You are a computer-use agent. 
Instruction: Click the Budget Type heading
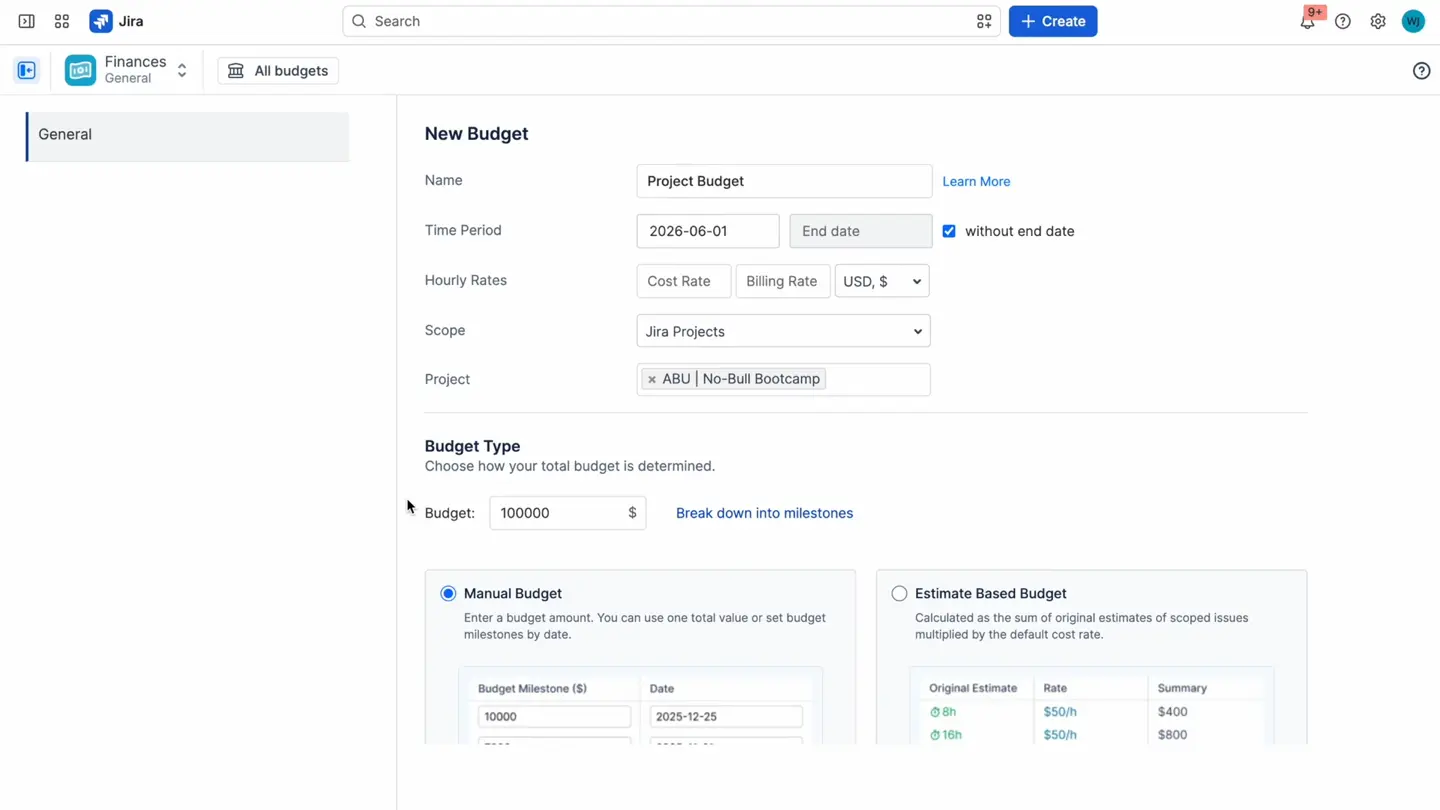[472, 446]
